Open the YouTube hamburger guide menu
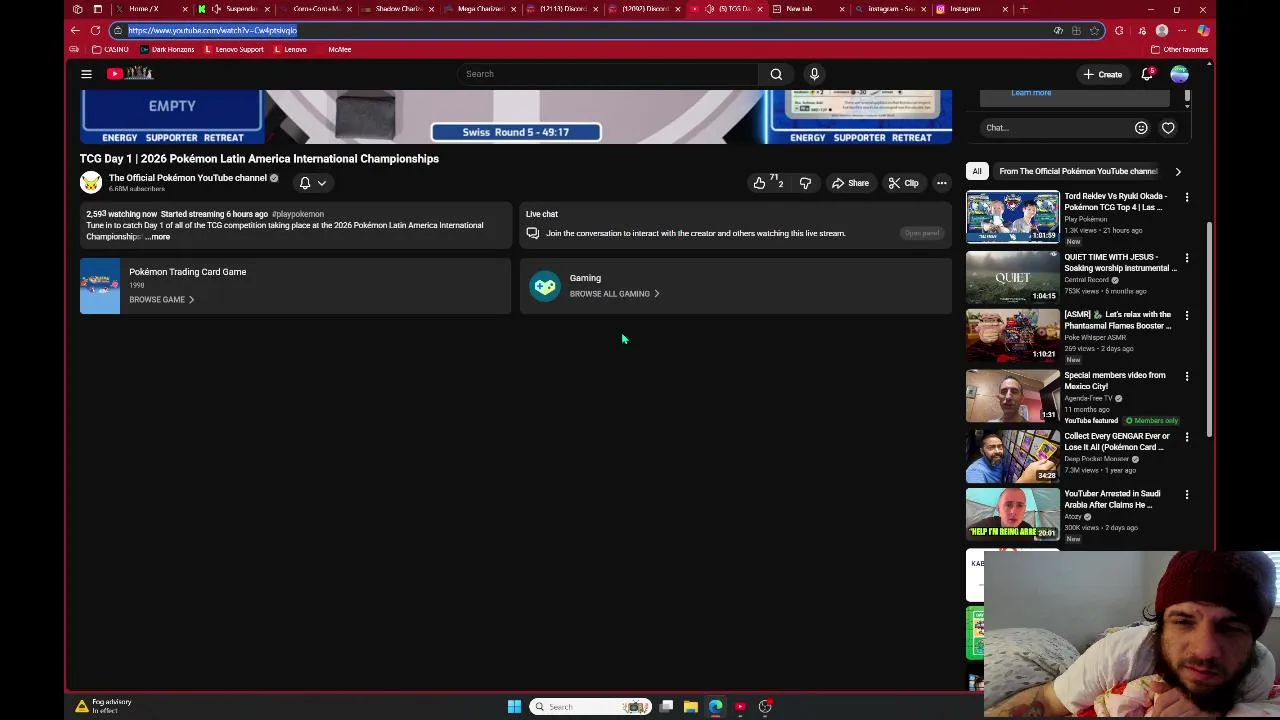 click(x=86, y=74)
